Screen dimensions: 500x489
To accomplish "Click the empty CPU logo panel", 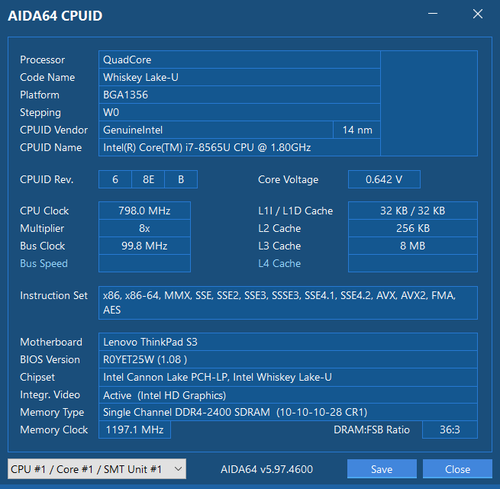I will [x=429, y=103].
